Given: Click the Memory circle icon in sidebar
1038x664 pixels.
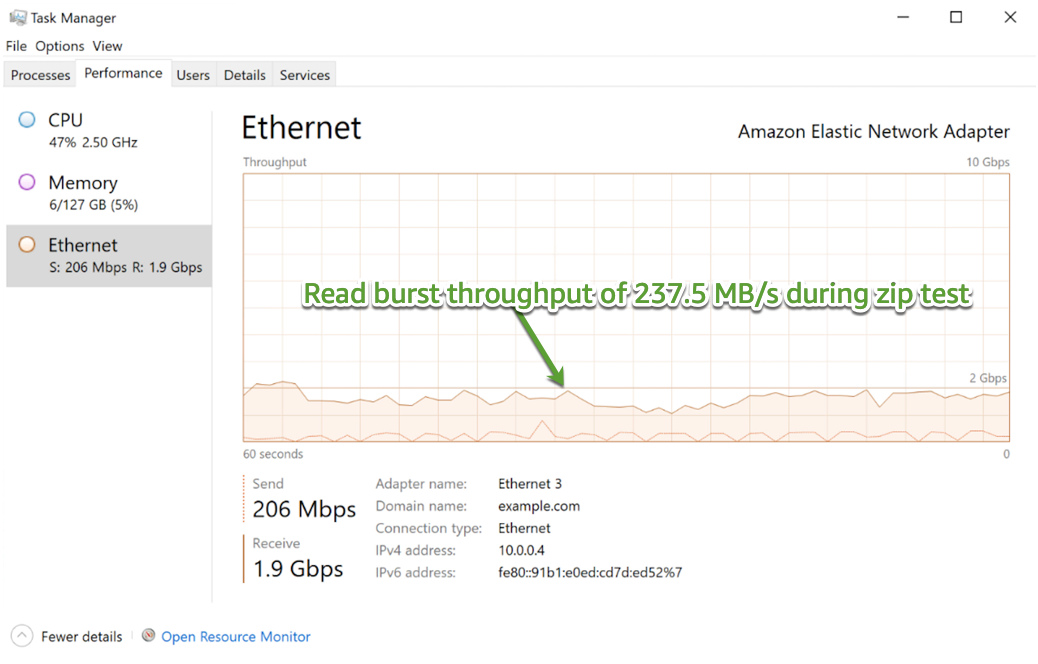Looking at the screenshot, I should click(28, 182).
